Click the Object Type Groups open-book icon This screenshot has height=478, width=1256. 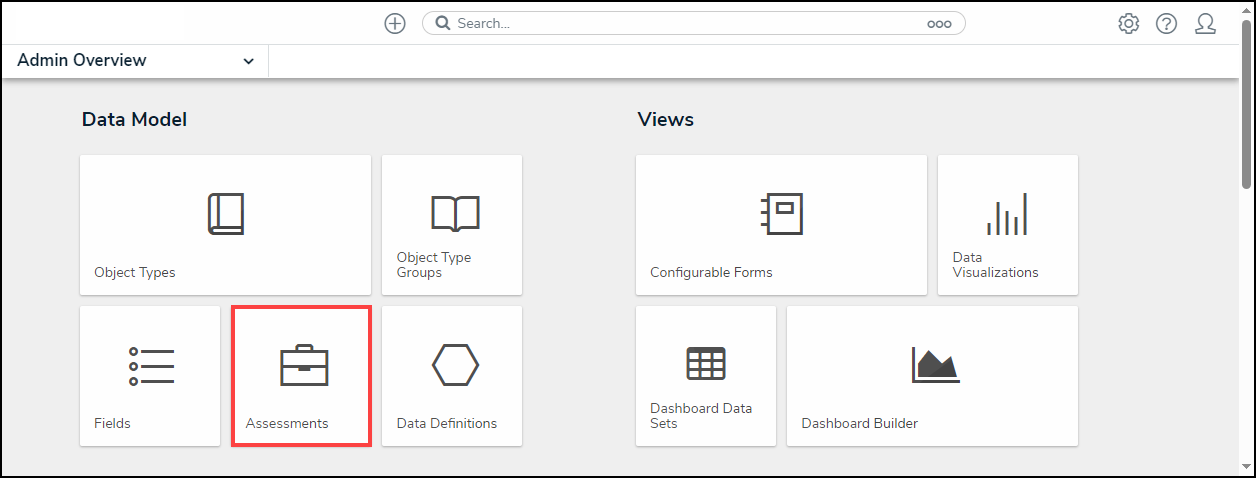455,213
